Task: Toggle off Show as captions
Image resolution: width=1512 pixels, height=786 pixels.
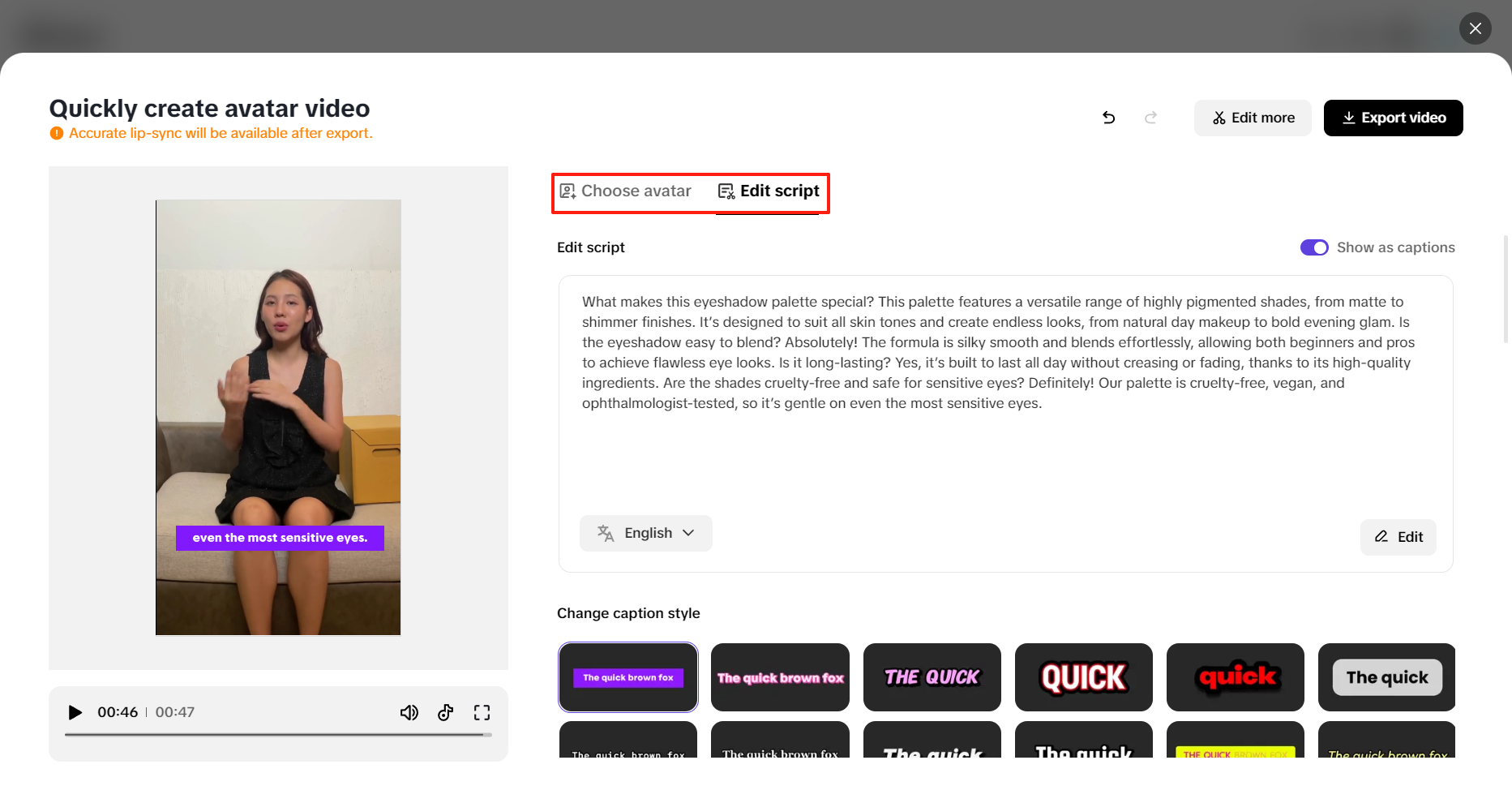Action: coord(1313,247)
